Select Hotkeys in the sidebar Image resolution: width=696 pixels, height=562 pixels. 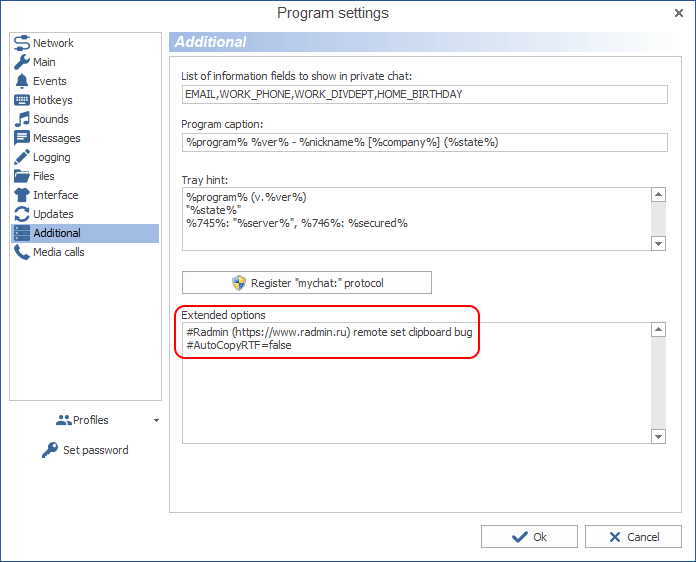53,100
